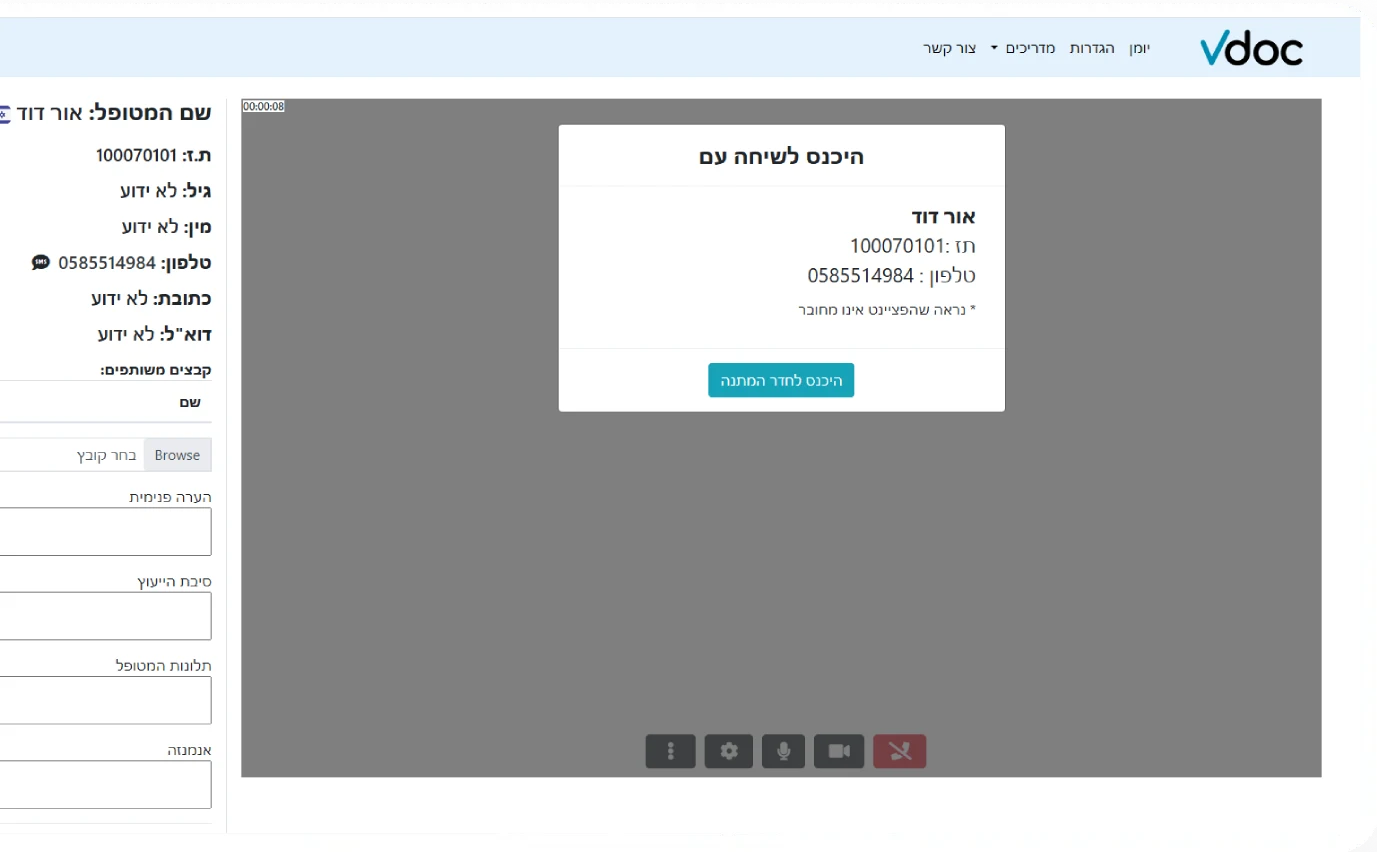Toggle the video camera button

(839, 751)
